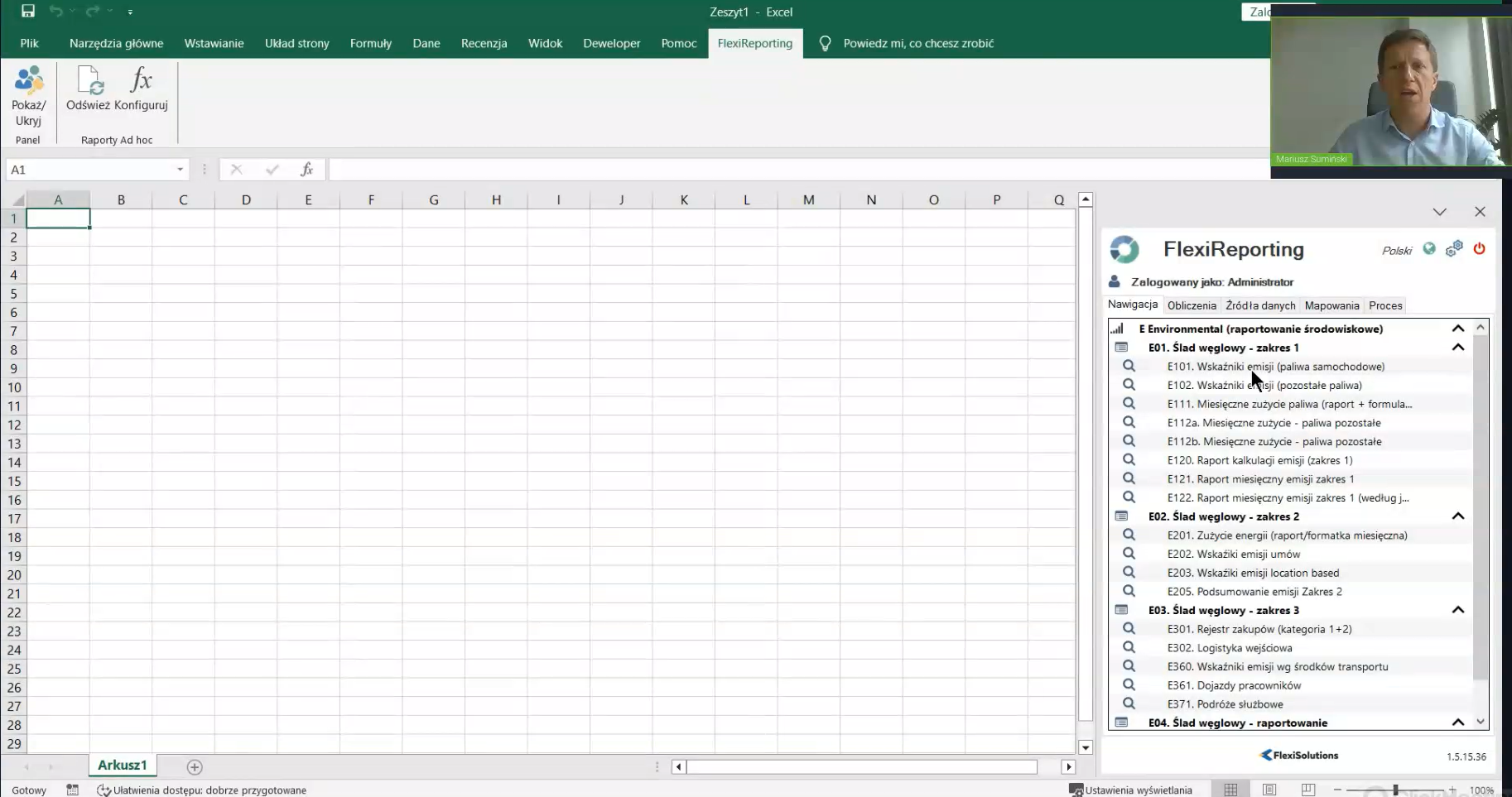Click the globe language icon
Image resolution: width=1512 pixels, height=797 pixels.
(1429, 249)
